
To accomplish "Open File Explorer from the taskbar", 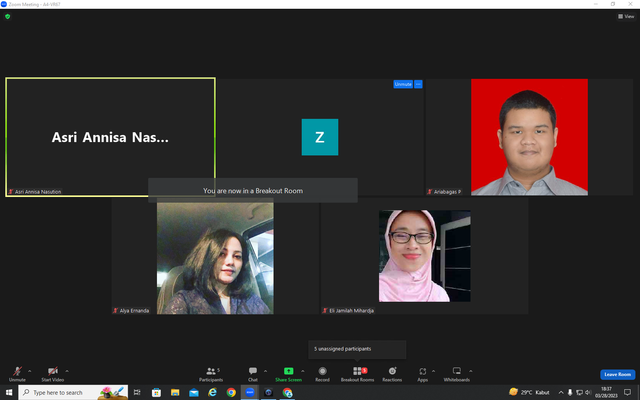I will tap(175, 392).
